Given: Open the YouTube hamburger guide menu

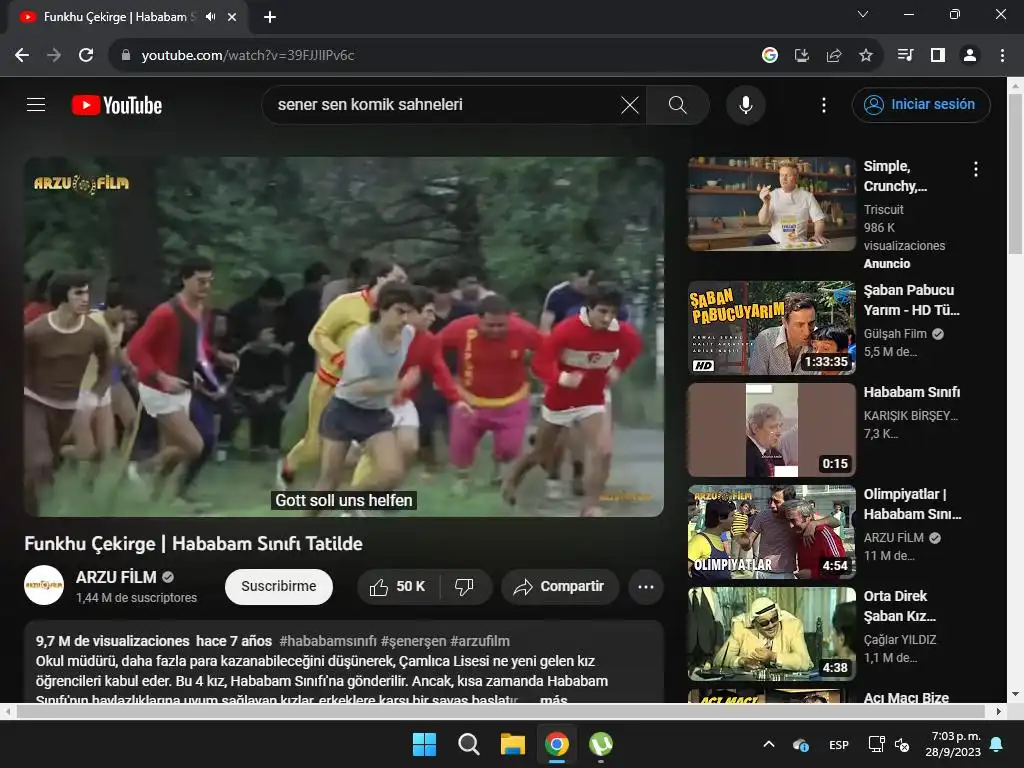Looking at the screenshot, I should coord(36,104).
